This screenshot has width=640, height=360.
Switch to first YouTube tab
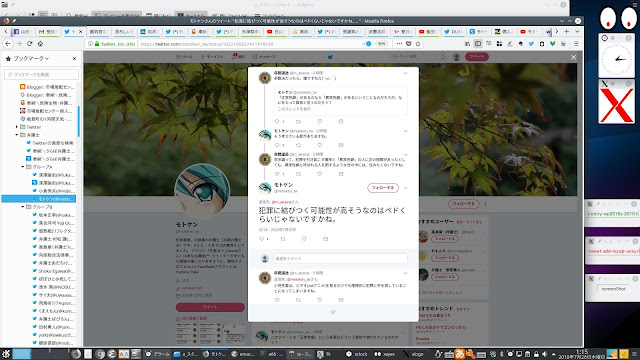click(x=276, y=31)
